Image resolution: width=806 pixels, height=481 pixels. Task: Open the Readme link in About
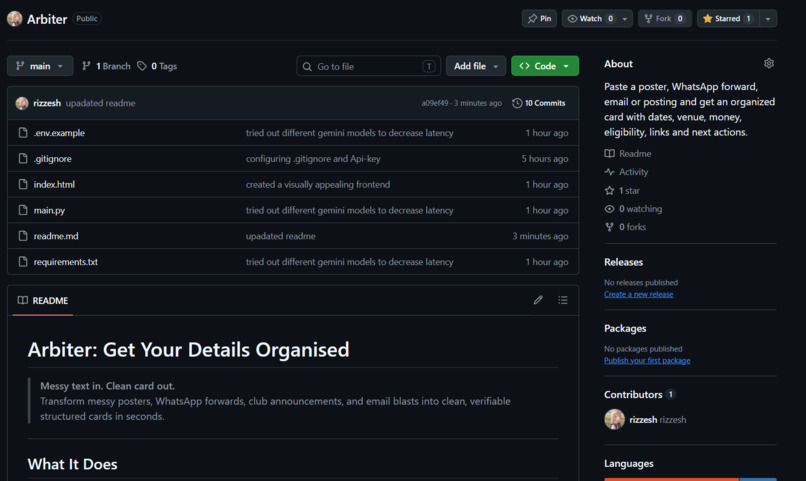click(x=628, y=153)
